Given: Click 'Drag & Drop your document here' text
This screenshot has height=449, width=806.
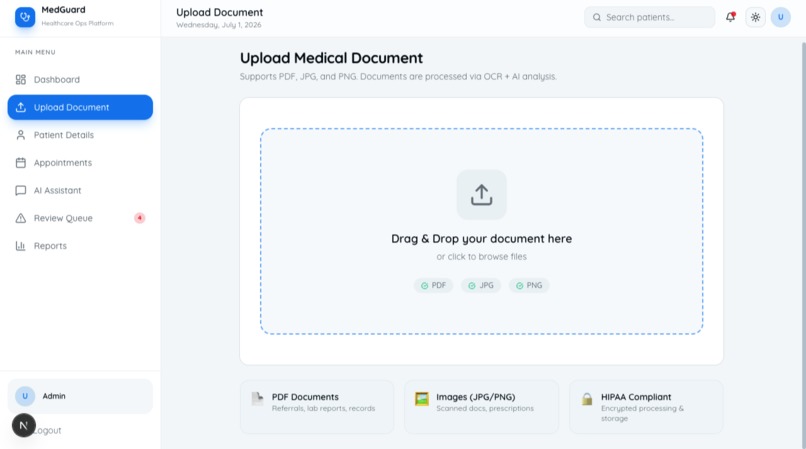Looking at the screenshot, I should pos(482,239).
